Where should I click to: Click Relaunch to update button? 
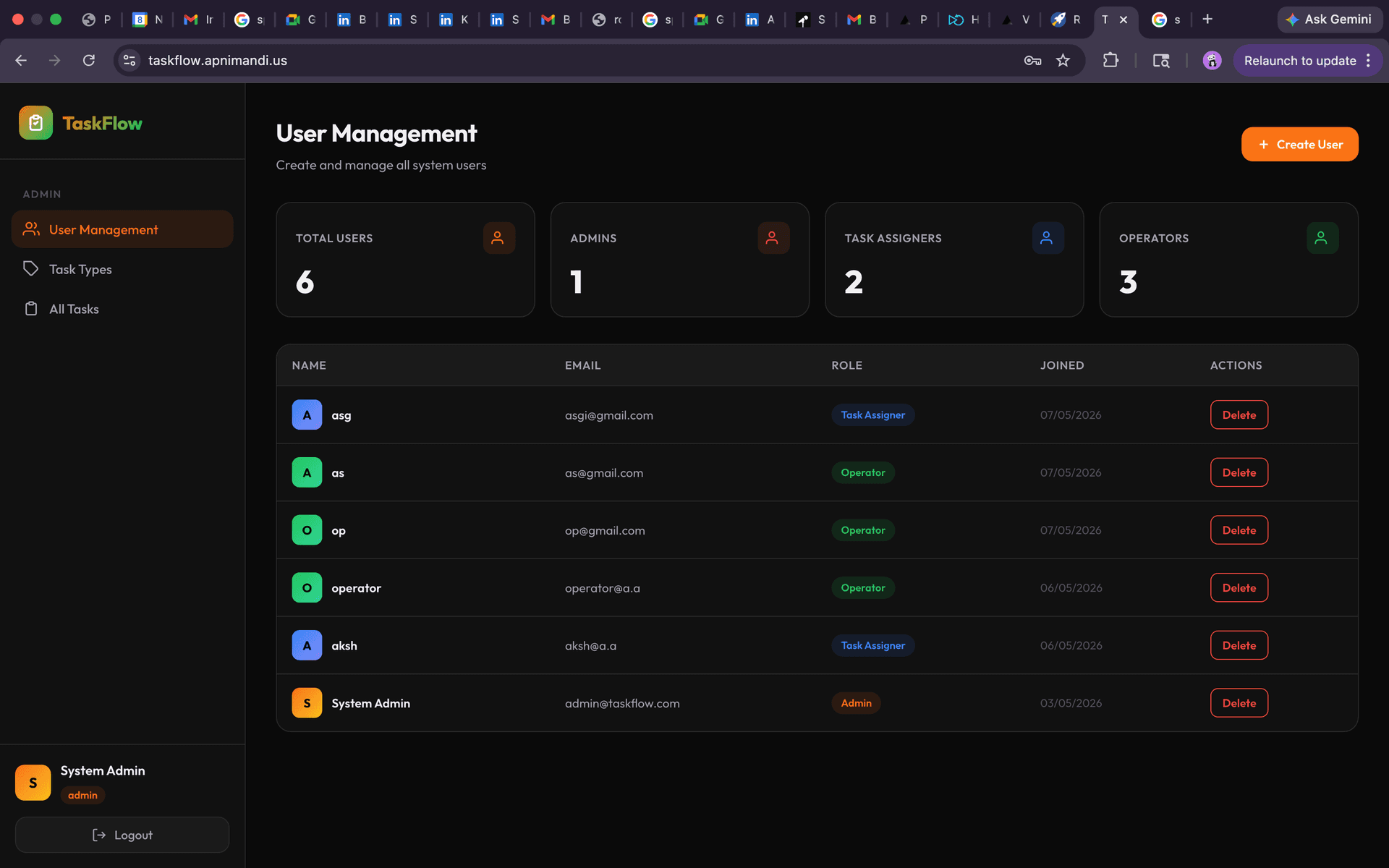pyautogui.click(x=1299, y=61)
